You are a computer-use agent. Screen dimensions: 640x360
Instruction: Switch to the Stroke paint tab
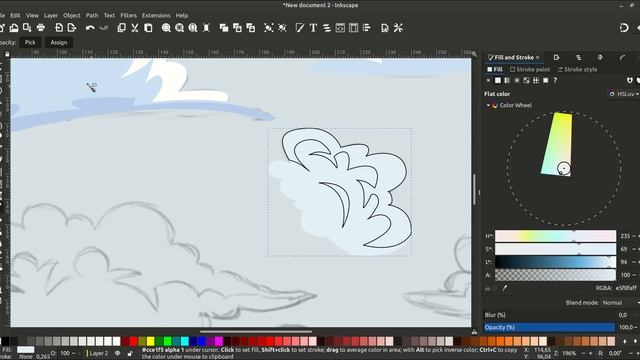pyautogui.click(x=530, y=69)
